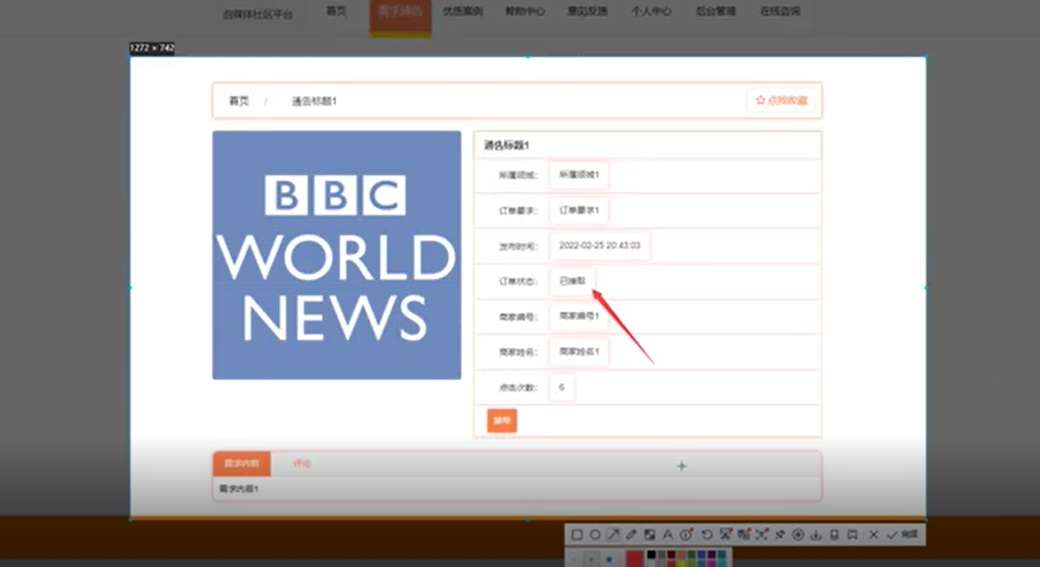Pin the screenshot to the screen

779,535
